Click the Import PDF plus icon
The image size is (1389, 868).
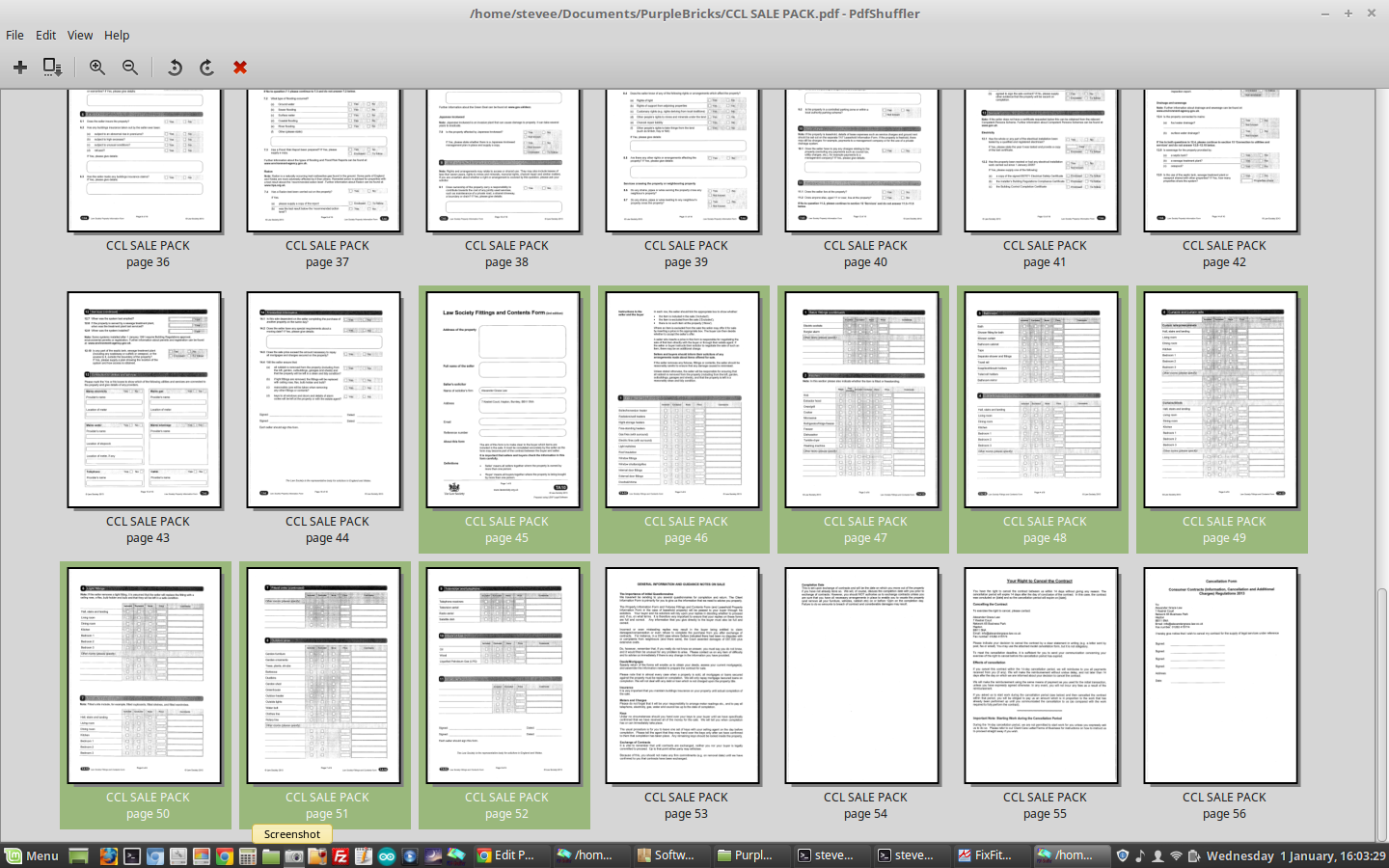19,67
